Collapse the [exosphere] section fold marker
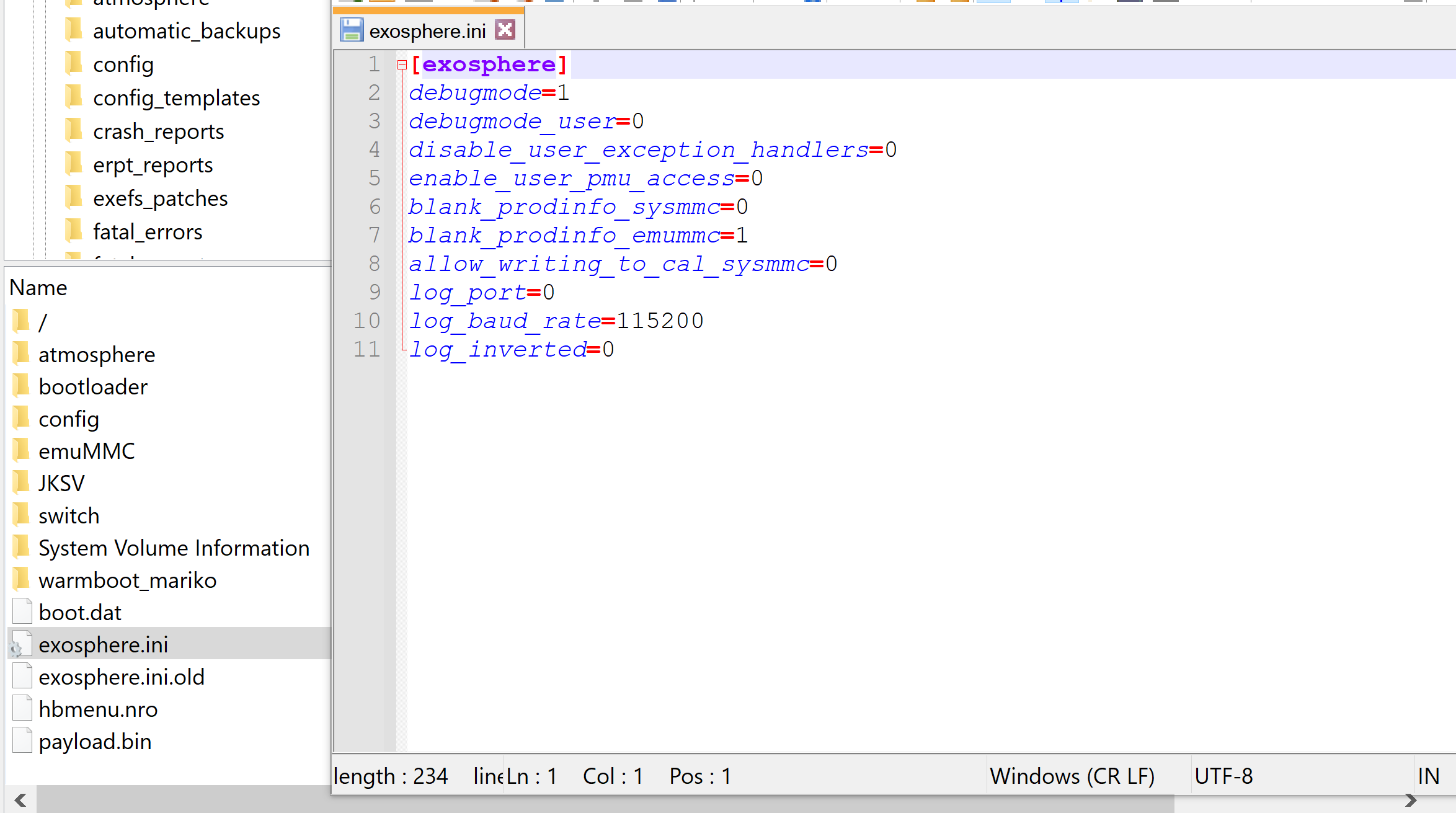 coord(402,64)
